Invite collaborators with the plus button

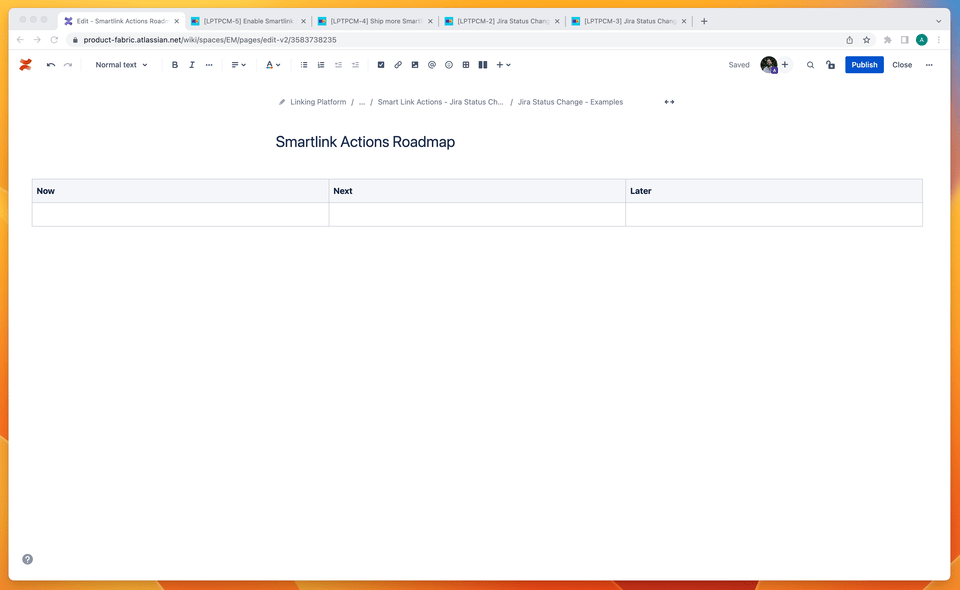point(785,64)
